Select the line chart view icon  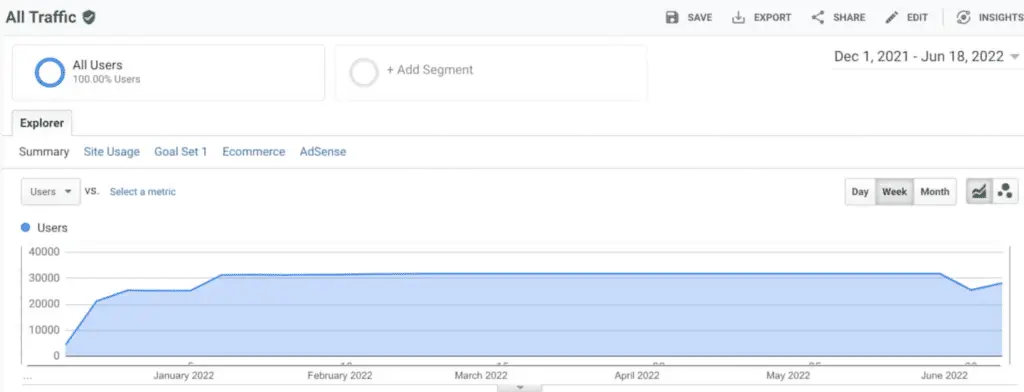(x=979, y=191)
